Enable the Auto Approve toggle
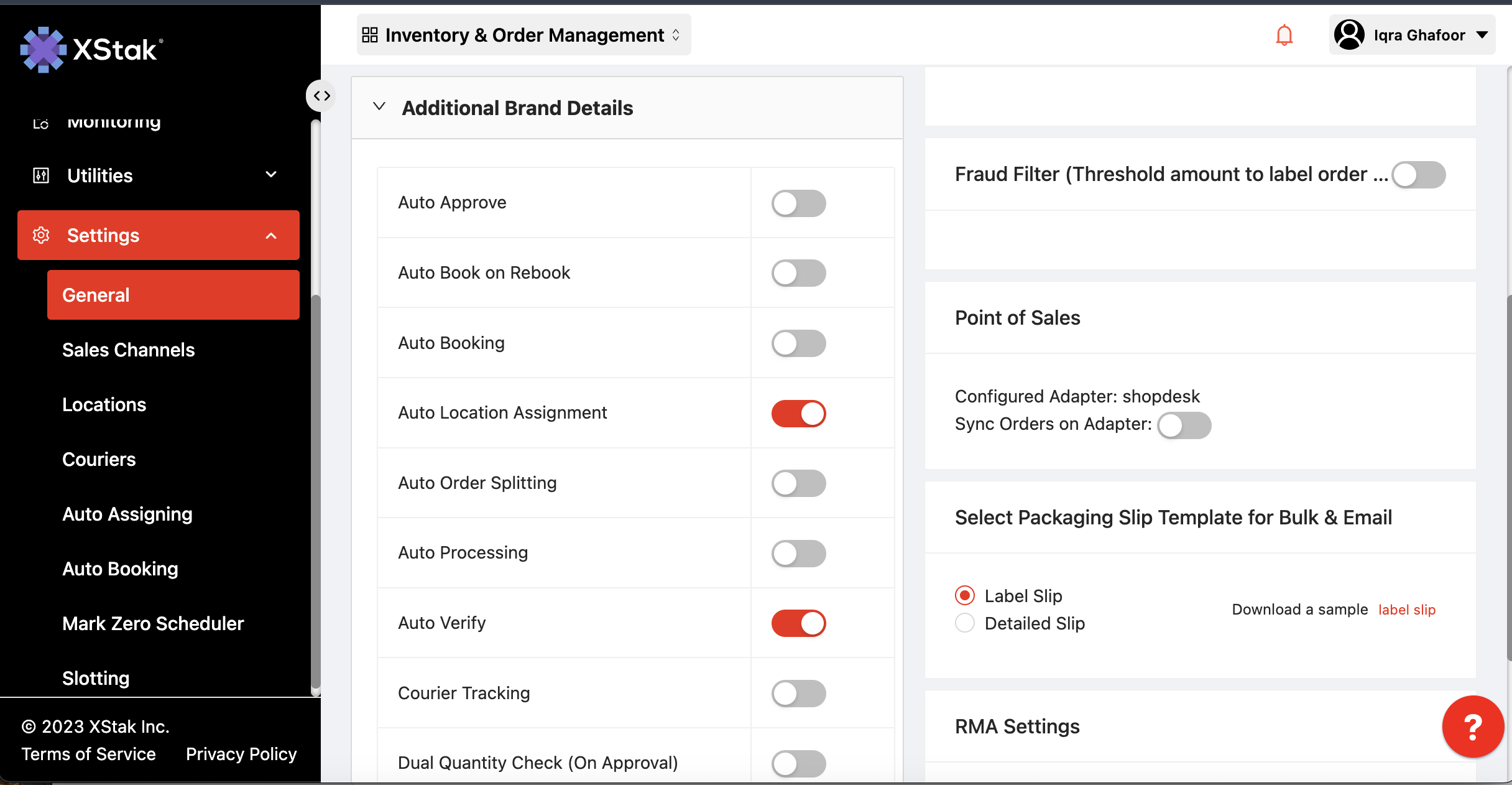 pyautogui.click(x=798, y=203)
